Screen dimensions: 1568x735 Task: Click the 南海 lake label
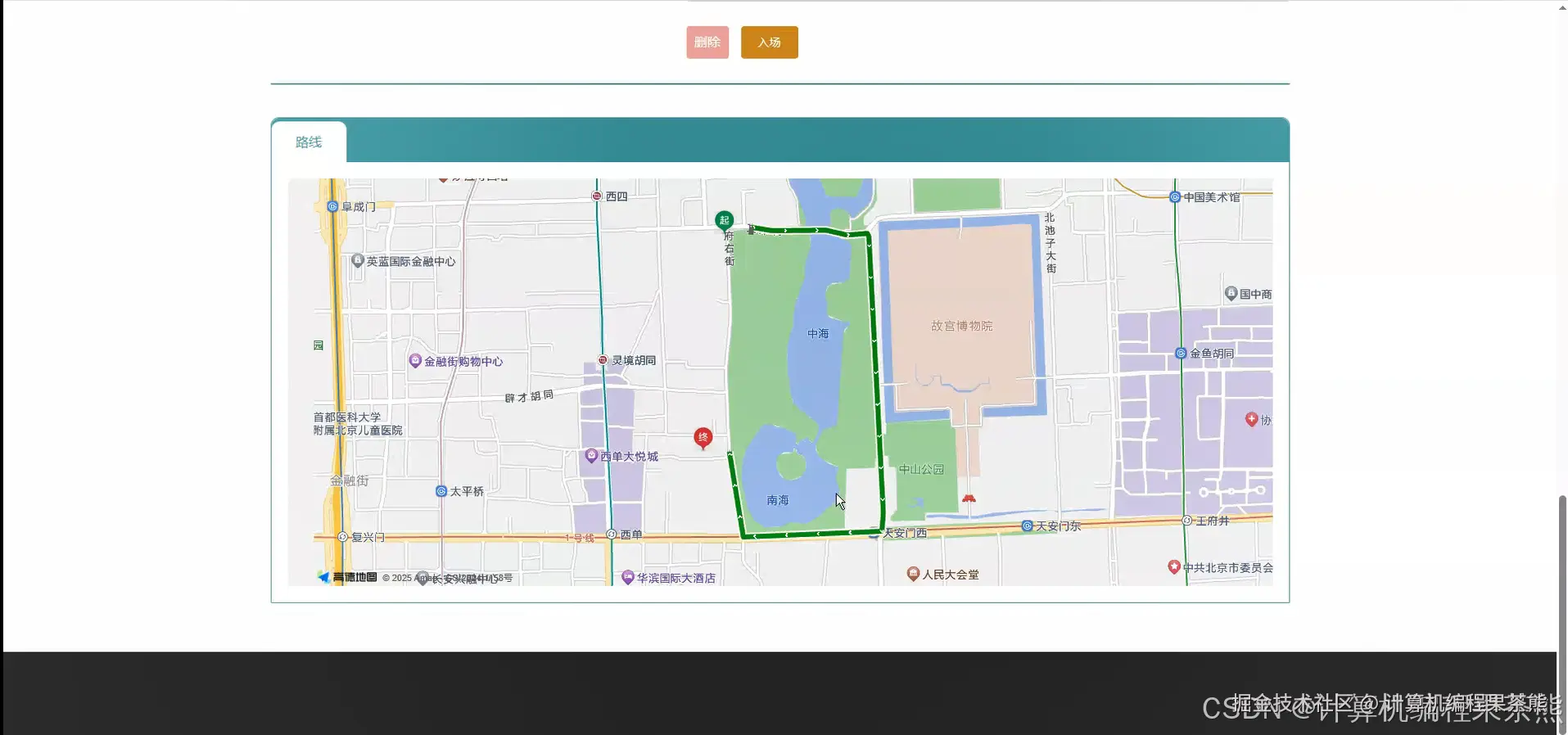pos(778,500)
